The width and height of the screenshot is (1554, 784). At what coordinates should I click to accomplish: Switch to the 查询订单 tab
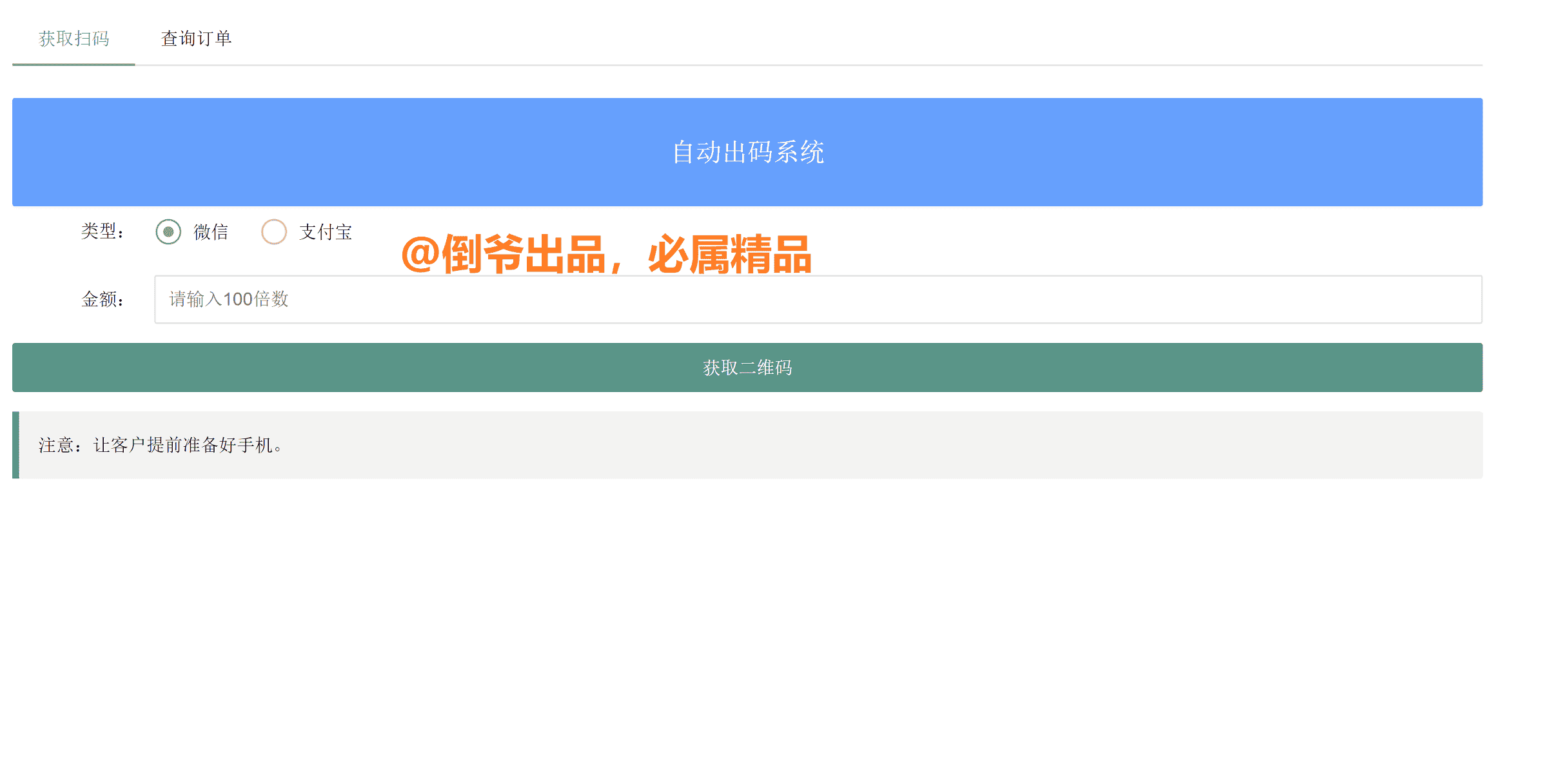[197, 39]
